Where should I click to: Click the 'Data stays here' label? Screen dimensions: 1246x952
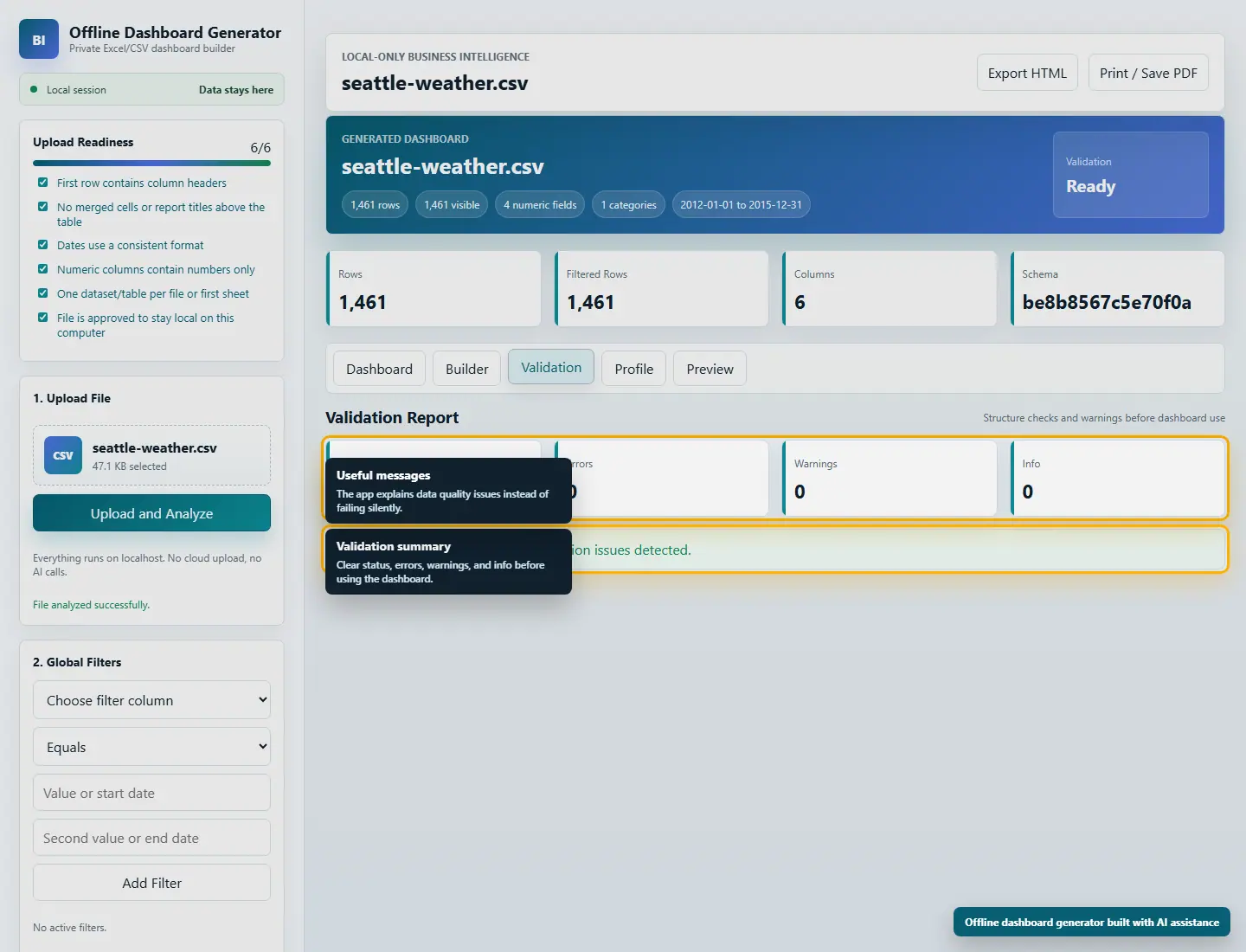[x=236, y=90]
